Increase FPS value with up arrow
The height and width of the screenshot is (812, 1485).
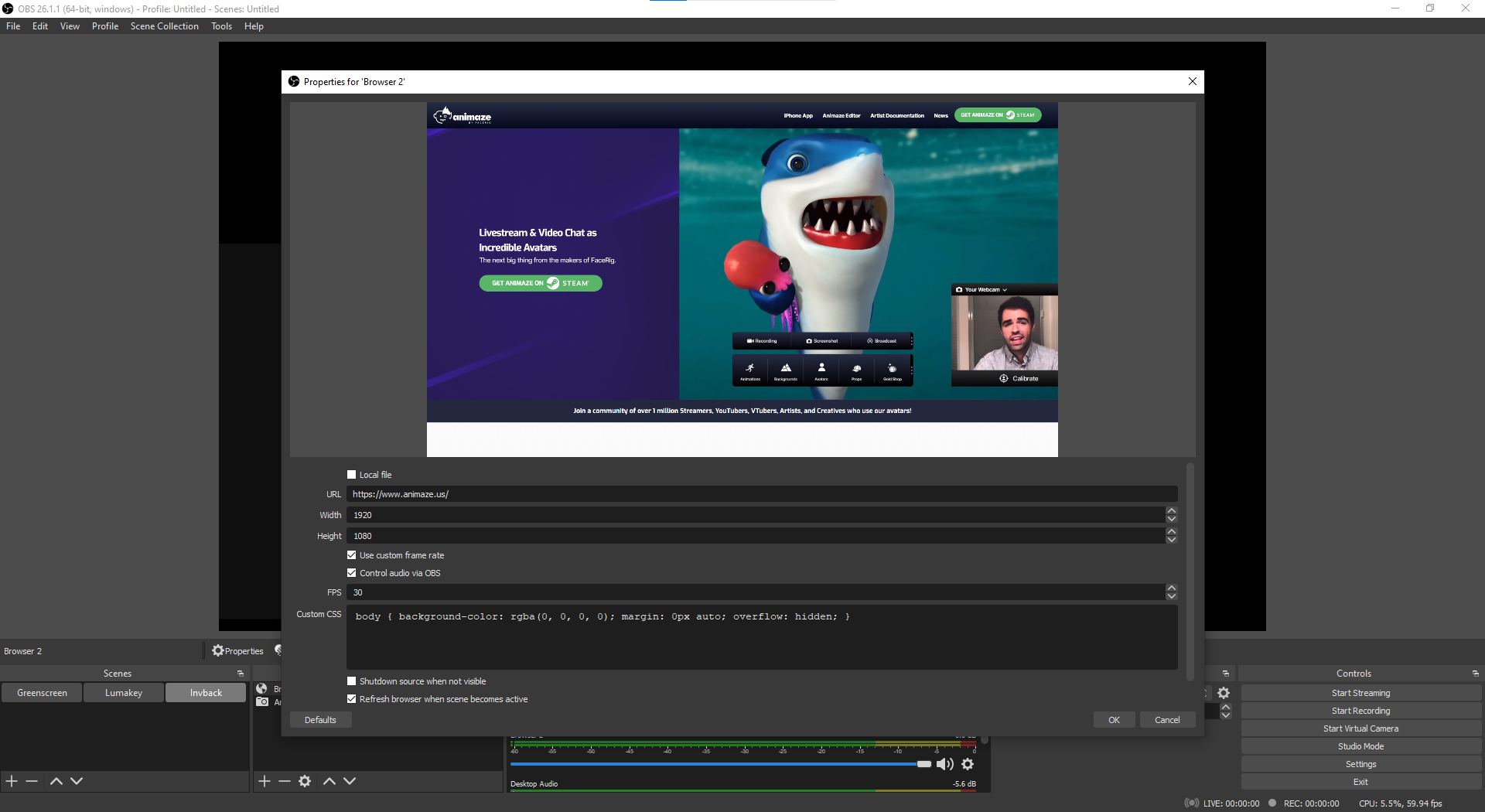point(1172,589)
